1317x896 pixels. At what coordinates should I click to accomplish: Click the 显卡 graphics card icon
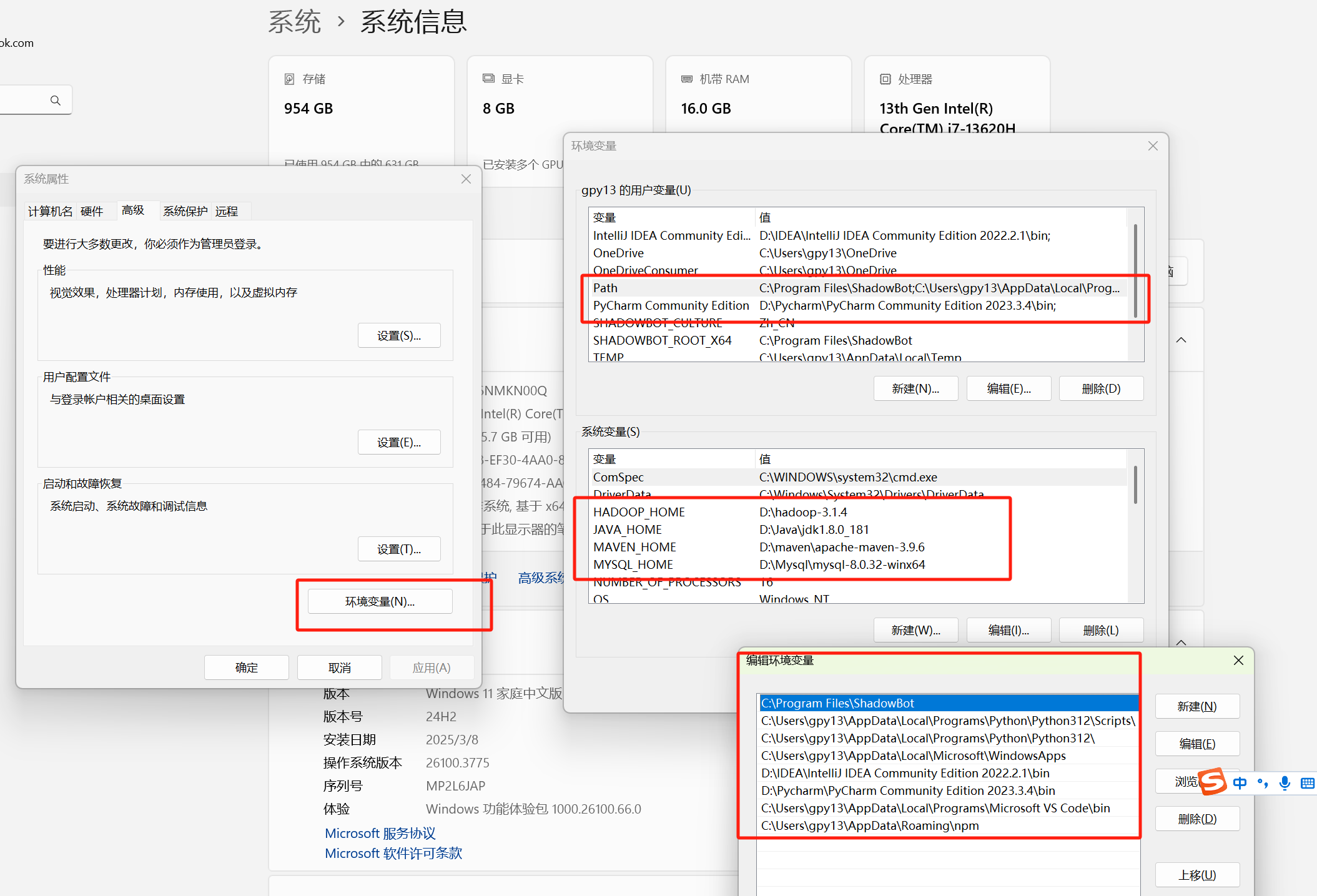click(488, 79)
